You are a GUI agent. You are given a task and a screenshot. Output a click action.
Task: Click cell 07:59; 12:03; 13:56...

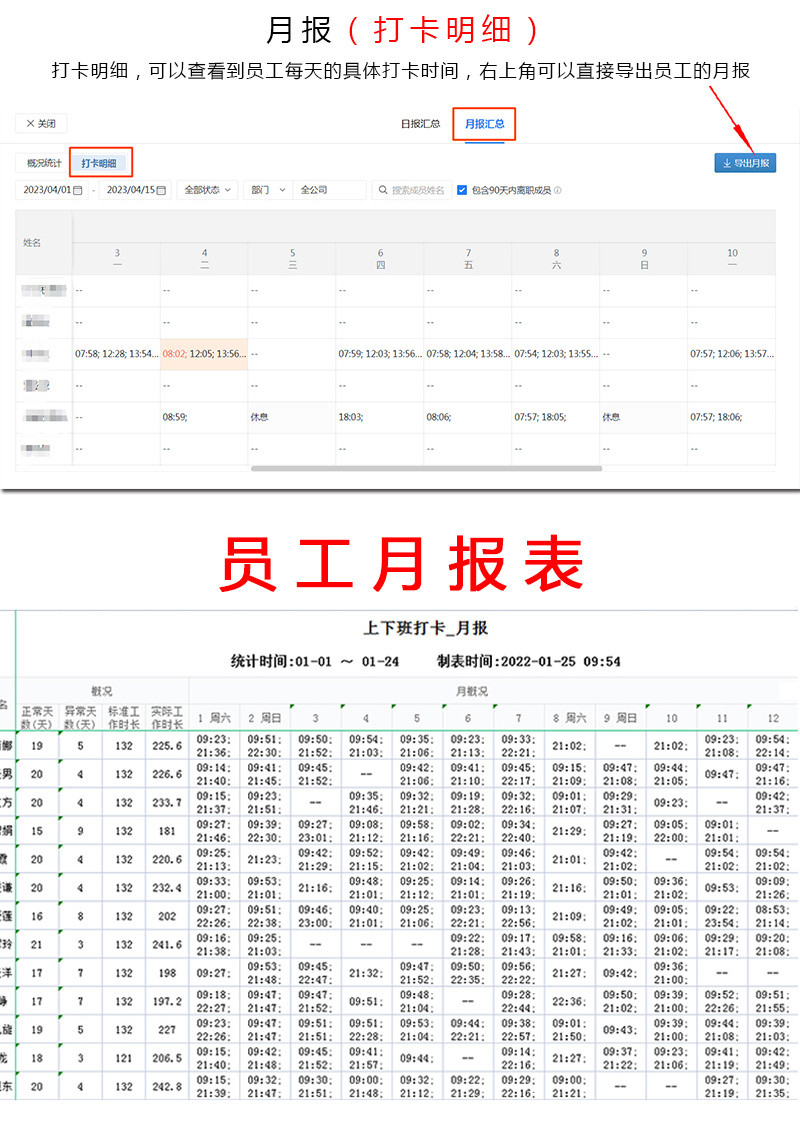click(380, 354)
